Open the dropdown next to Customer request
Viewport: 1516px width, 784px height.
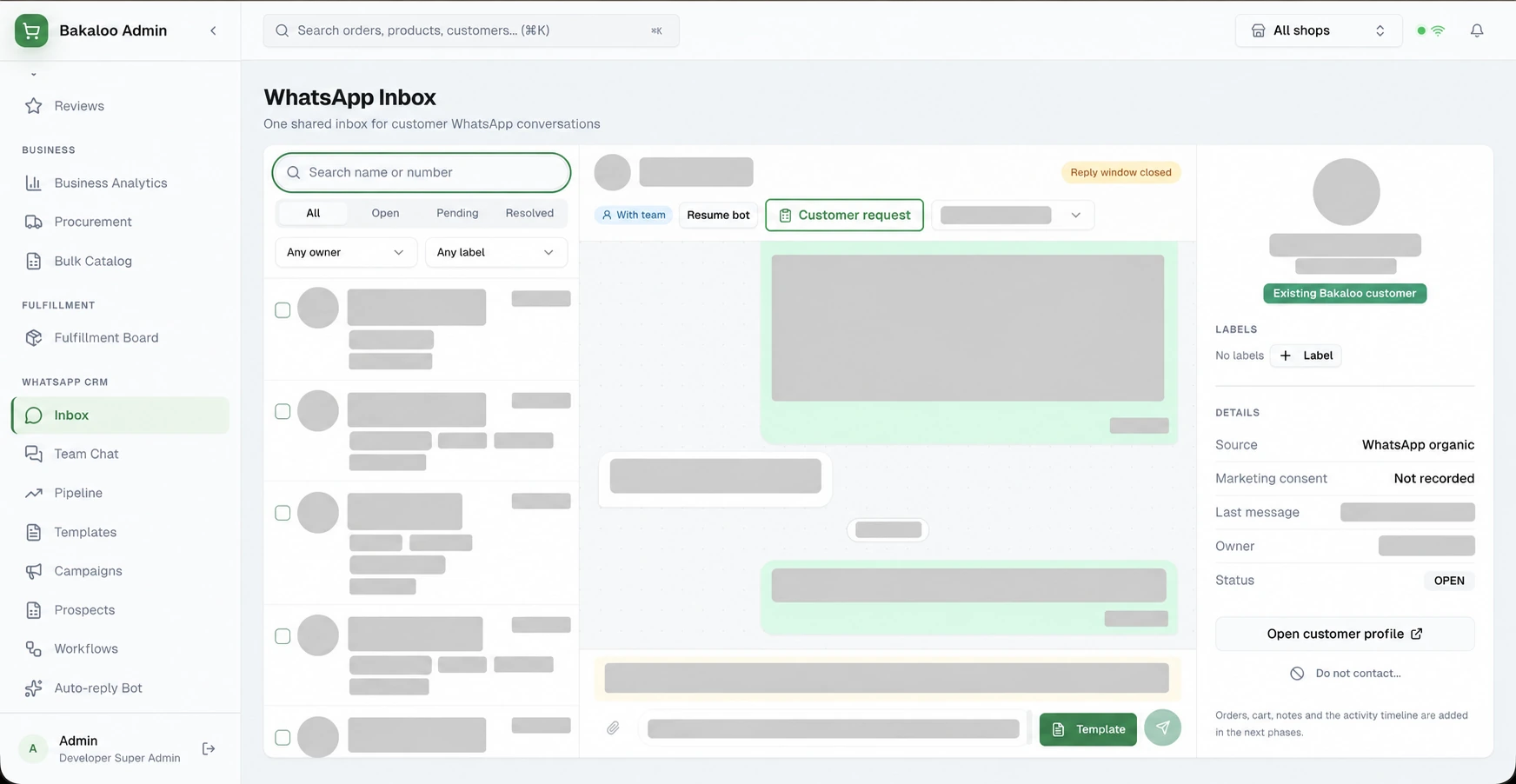click(x=1013, y=215)
